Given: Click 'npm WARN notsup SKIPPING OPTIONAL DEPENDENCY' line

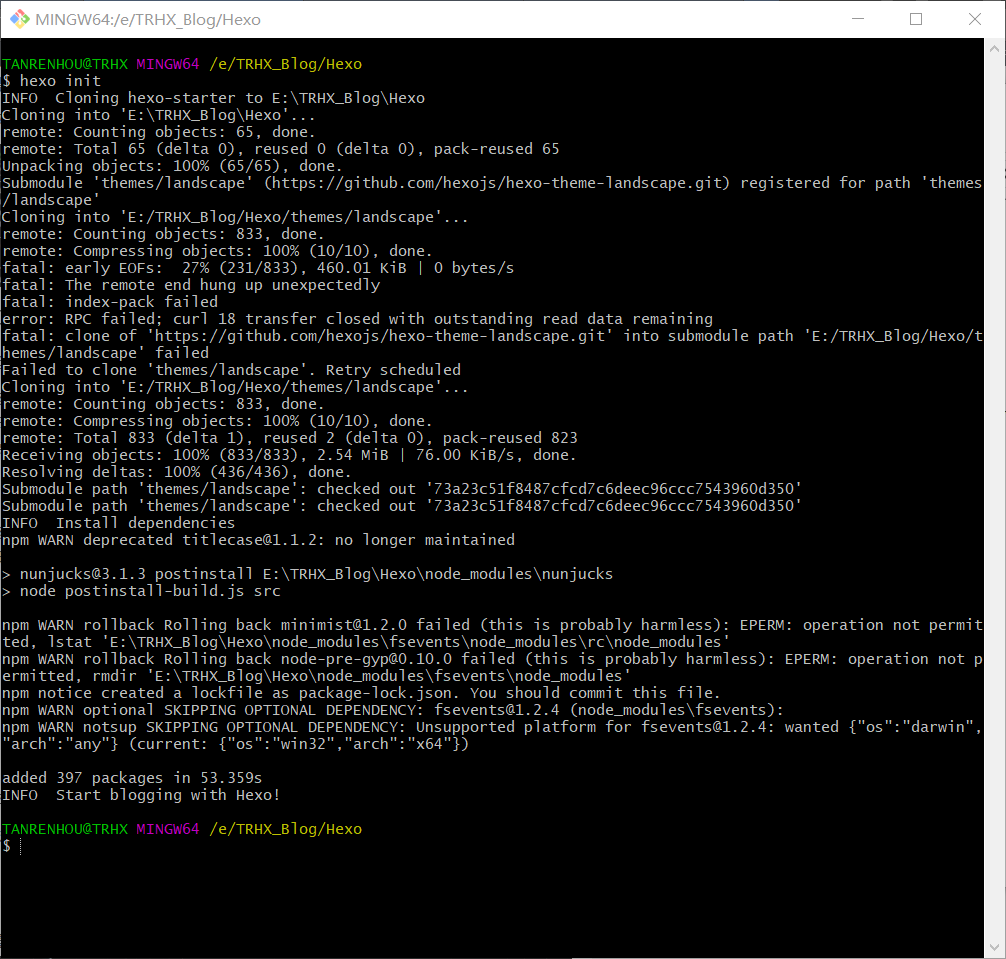Looking at the screenshot, I should tap(492, 735).
